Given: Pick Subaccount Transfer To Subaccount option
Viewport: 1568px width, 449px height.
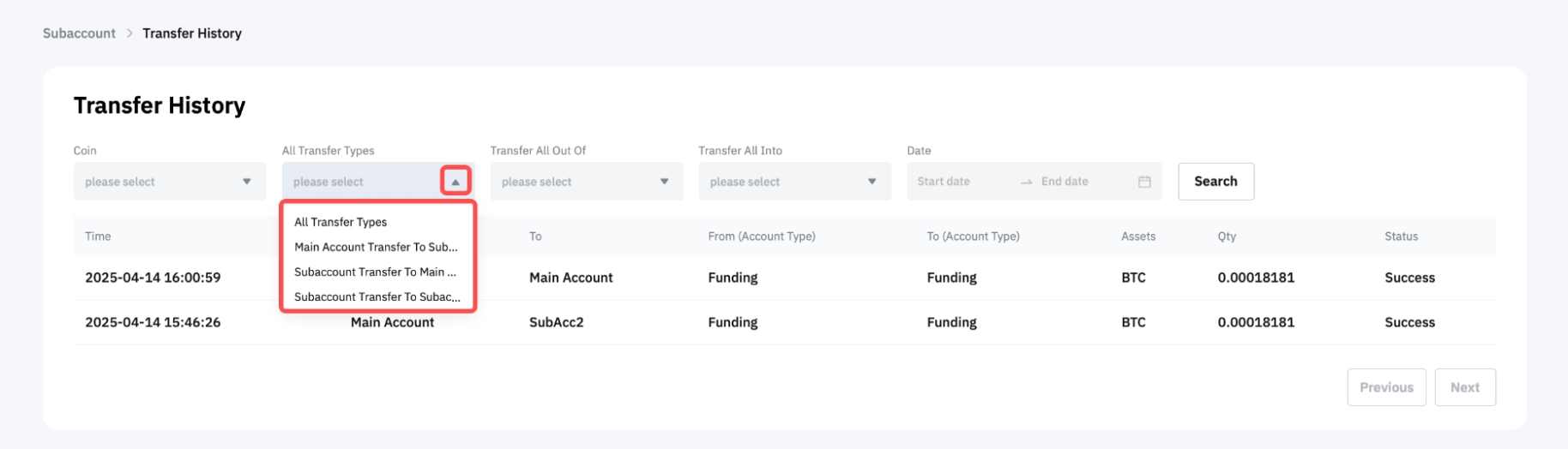Looking at the screenshot, I should coord(377,296).
